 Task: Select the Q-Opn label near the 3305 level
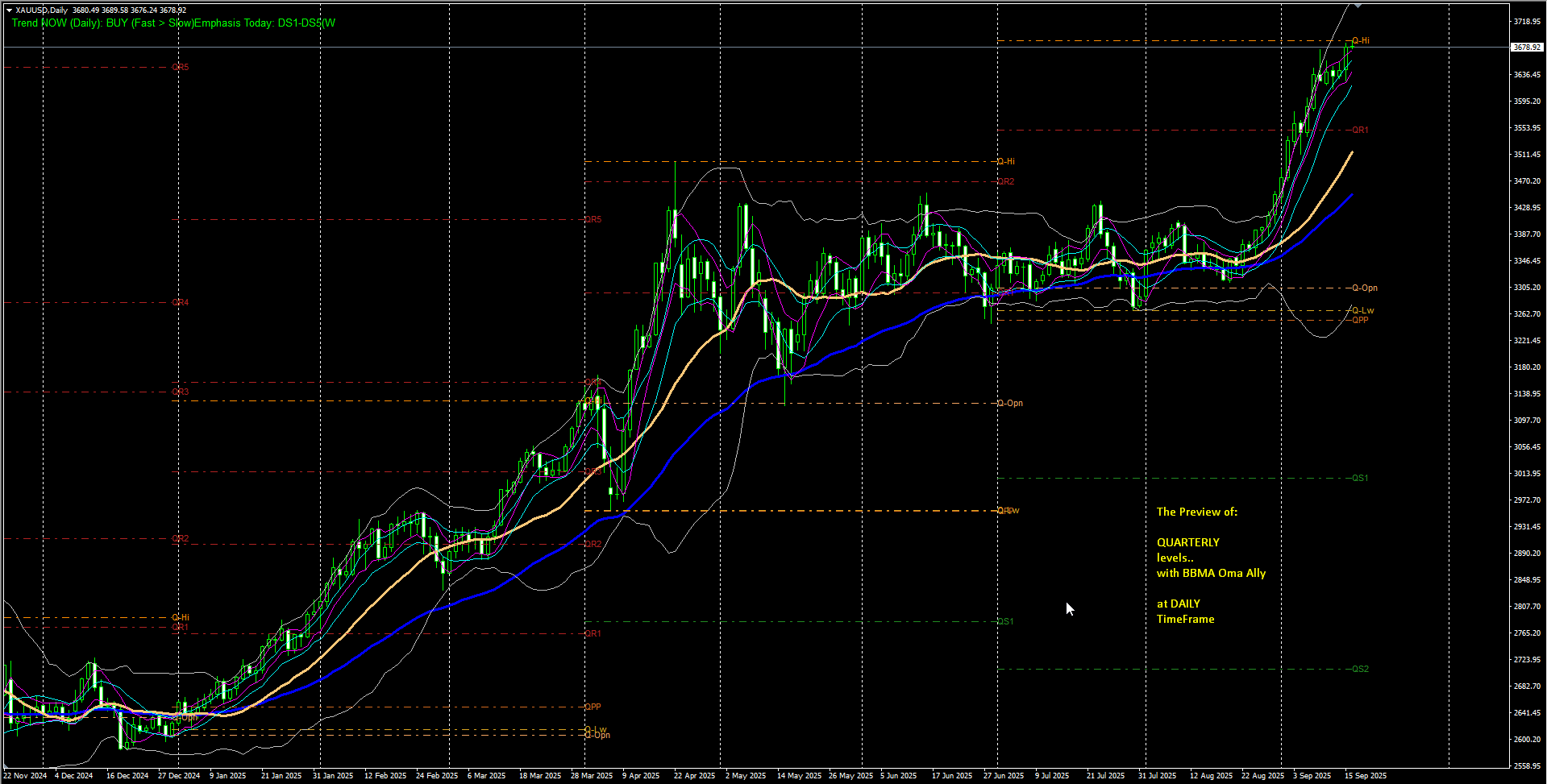1365,288
